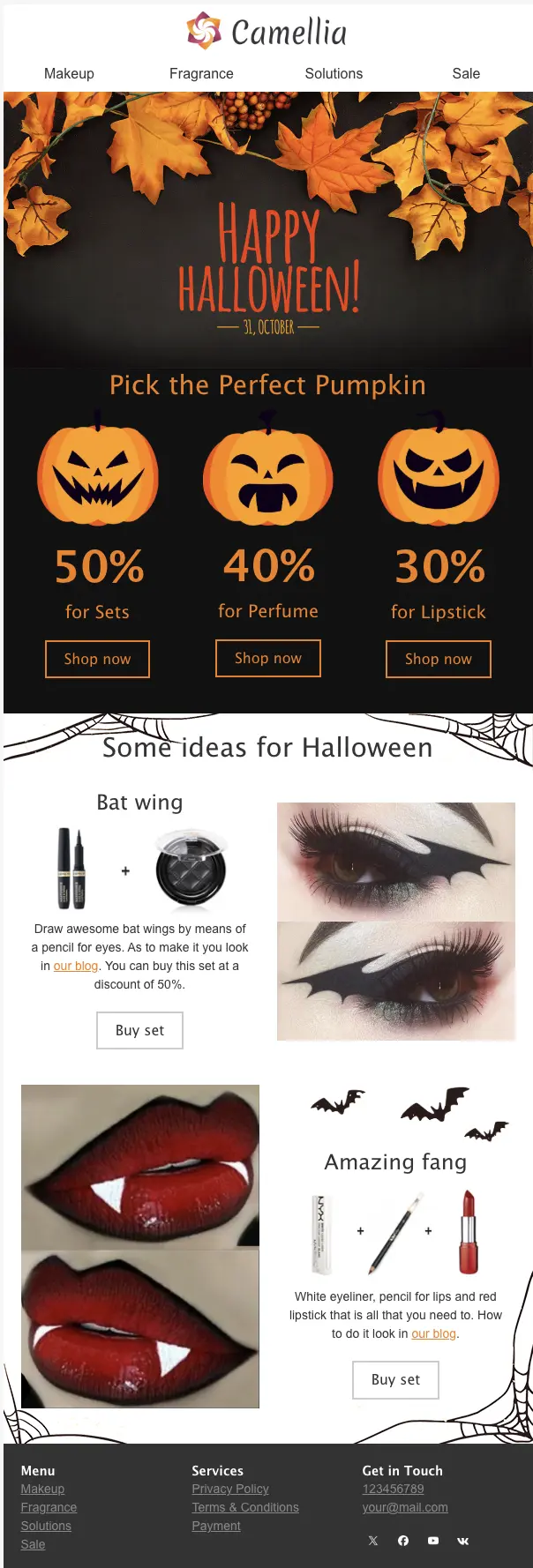Screen dimensions: 533x1568
Task: Click the your@mail.com contact link
Action: (405, 1507)
